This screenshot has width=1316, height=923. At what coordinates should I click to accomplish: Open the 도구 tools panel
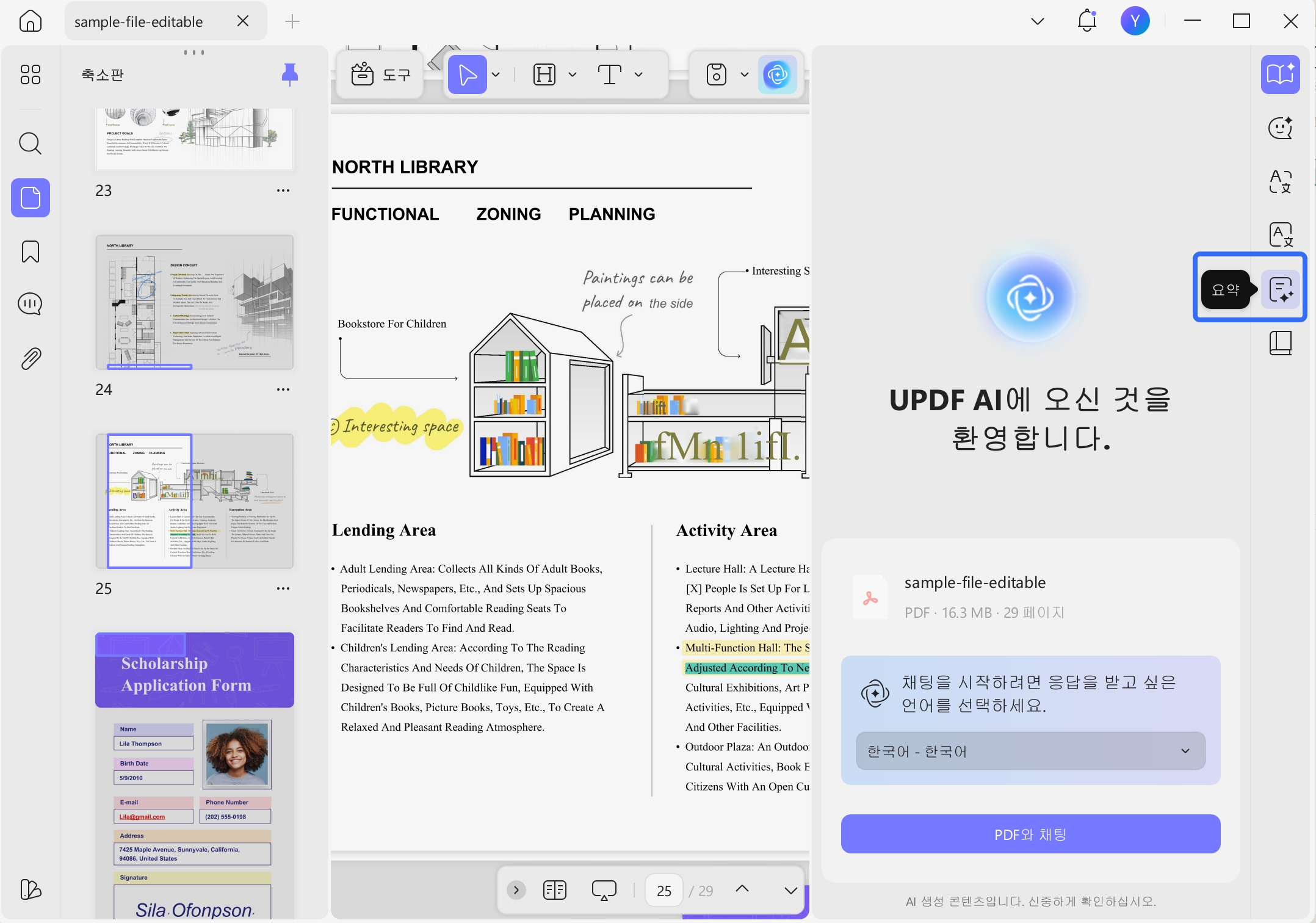coord(380,74)
